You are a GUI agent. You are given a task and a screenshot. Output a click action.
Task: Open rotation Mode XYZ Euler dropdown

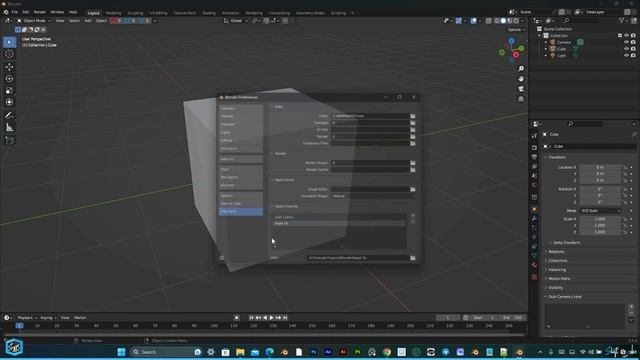(600, 211)
